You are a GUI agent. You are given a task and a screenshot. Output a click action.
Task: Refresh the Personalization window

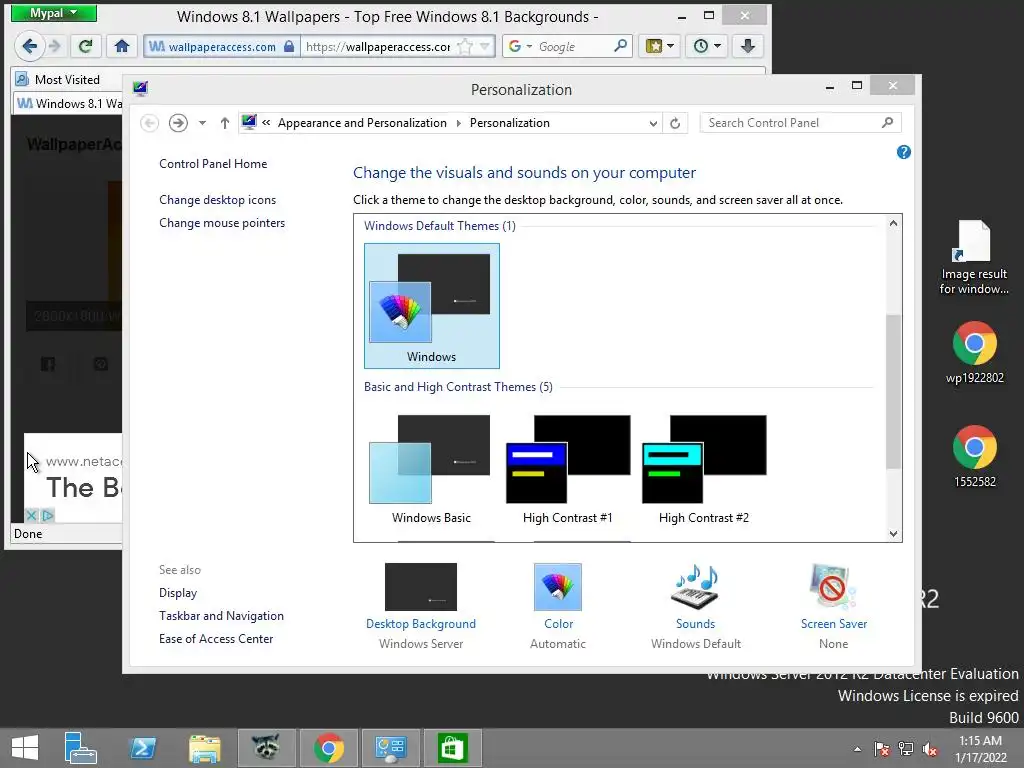675,123
